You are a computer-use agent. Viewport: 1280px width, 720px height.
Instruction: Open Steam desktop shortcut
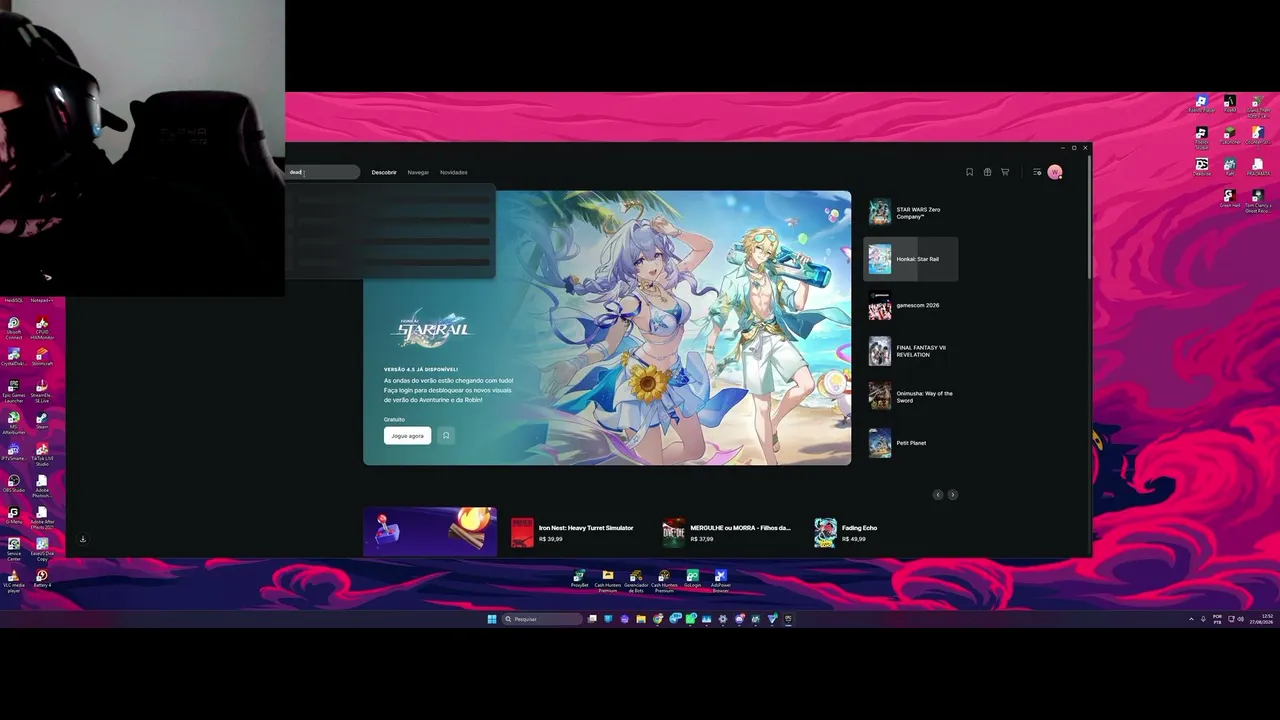42,419
